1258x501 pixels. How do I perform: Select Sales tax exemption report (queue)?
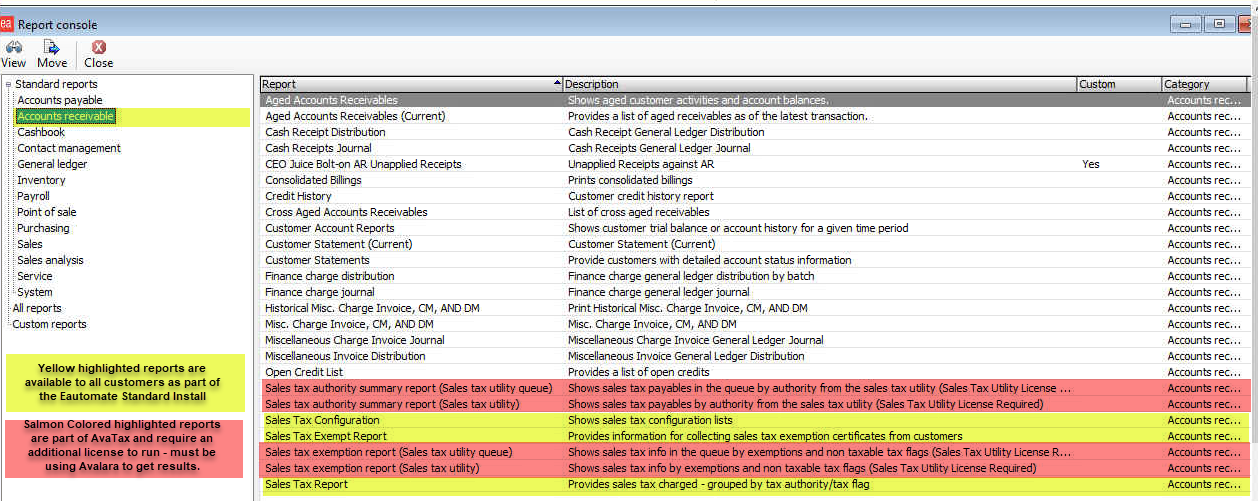point(755,452)
